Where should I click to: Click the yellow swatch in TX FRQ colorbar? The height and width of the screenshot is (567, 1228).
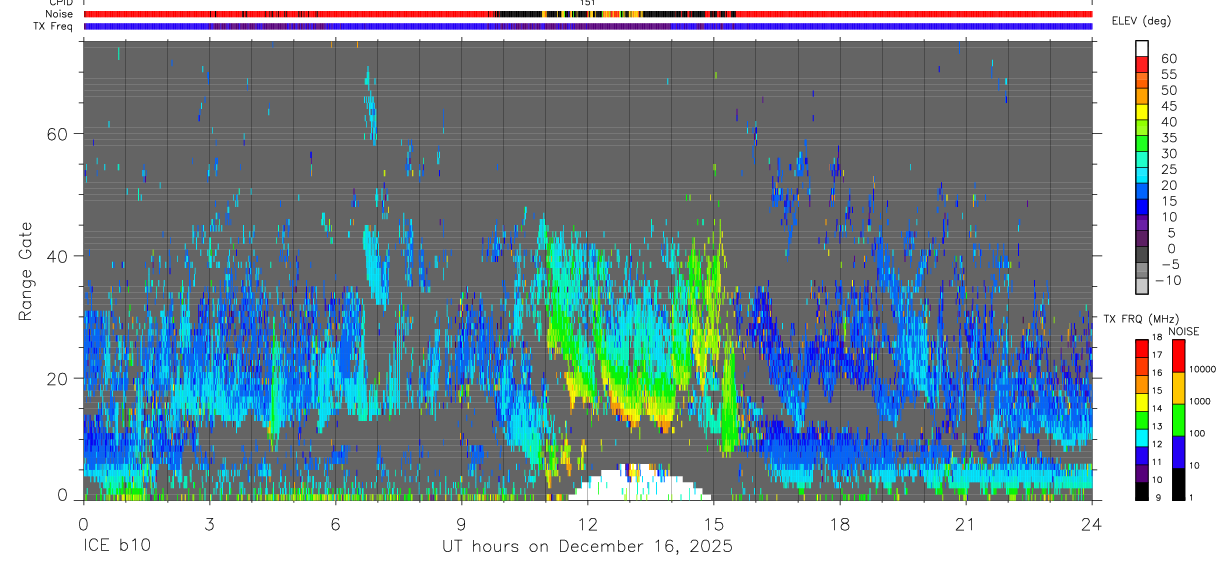point(1142,400)
